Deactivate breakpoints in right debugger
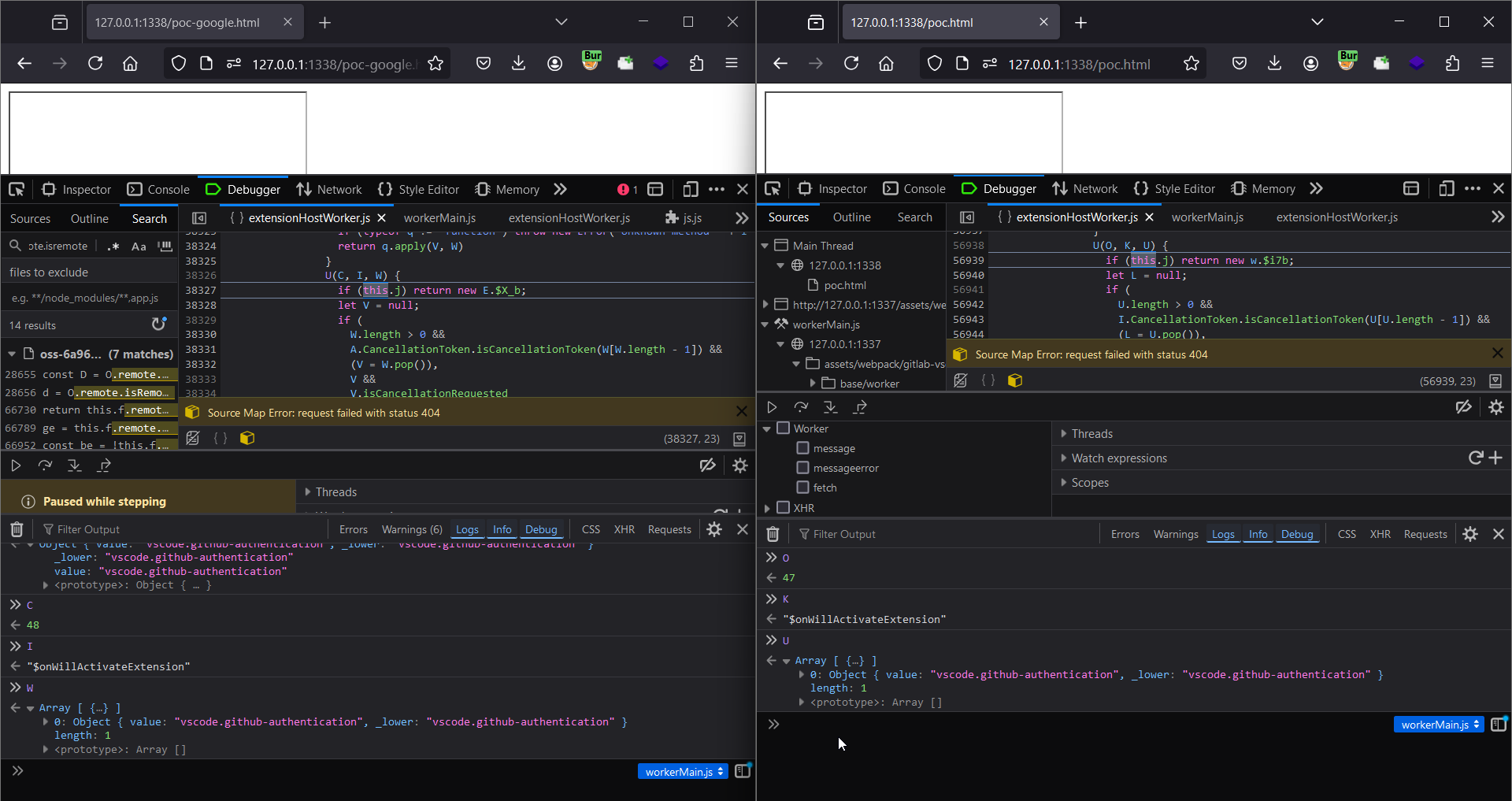Screen dimensions: 1512x801 1464,407
